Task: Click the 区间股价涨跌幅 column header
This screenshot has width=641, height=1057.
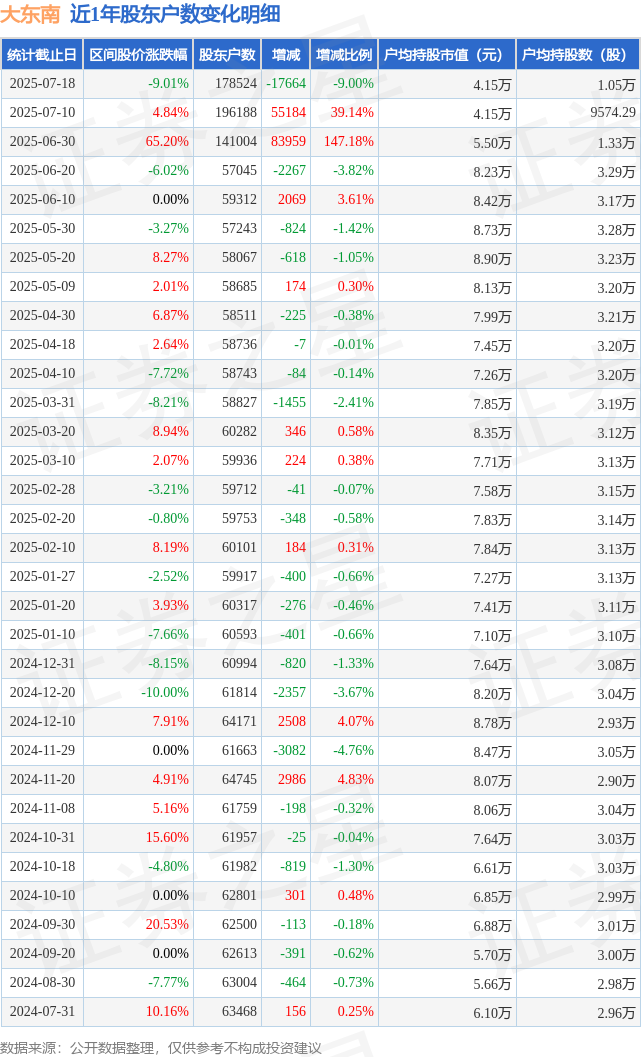Action: pos(138,55)
